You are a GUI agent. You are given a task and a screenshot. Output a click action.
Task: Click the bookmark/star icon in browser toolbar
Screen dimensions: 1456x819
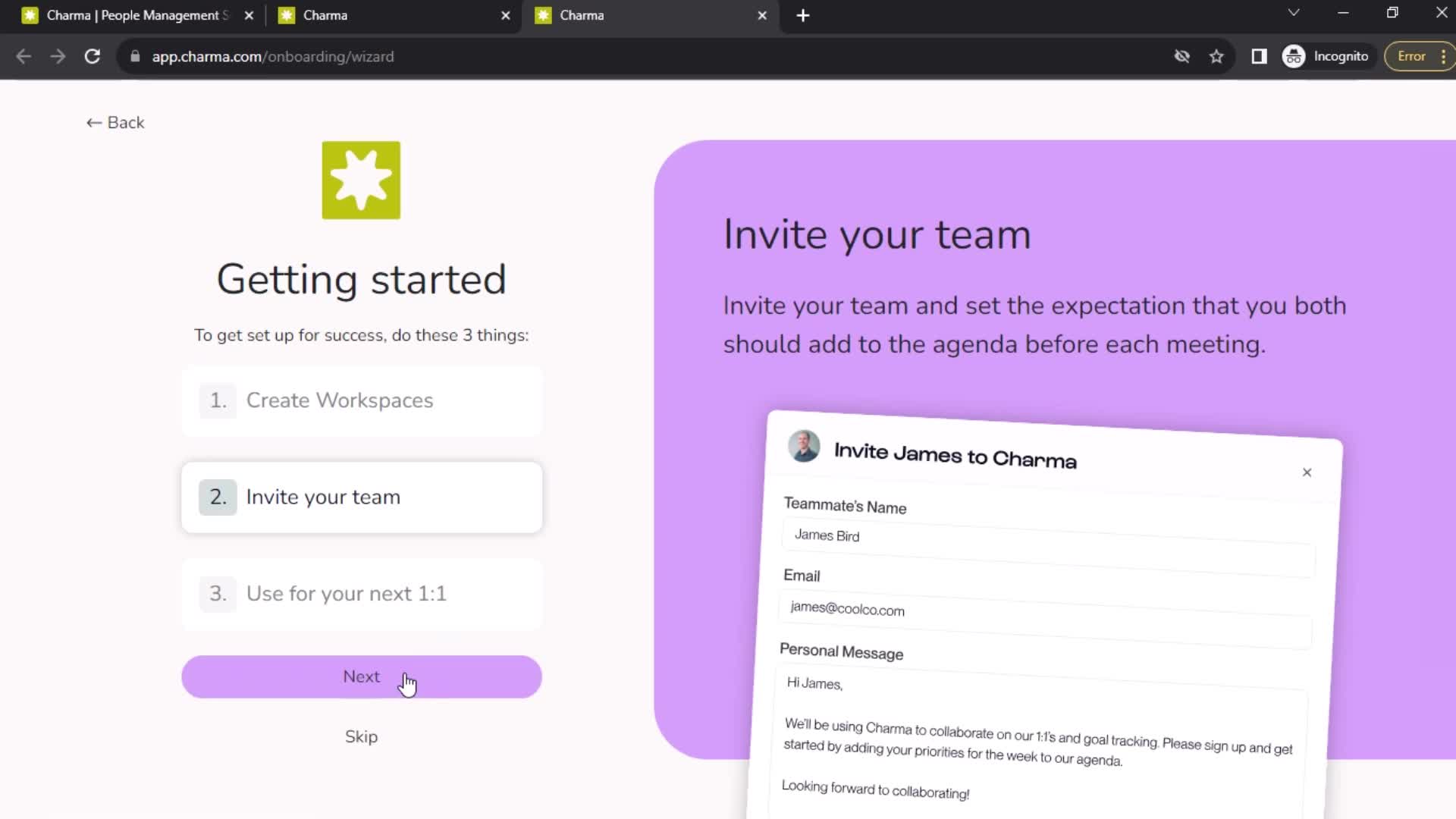point(1217,56)
